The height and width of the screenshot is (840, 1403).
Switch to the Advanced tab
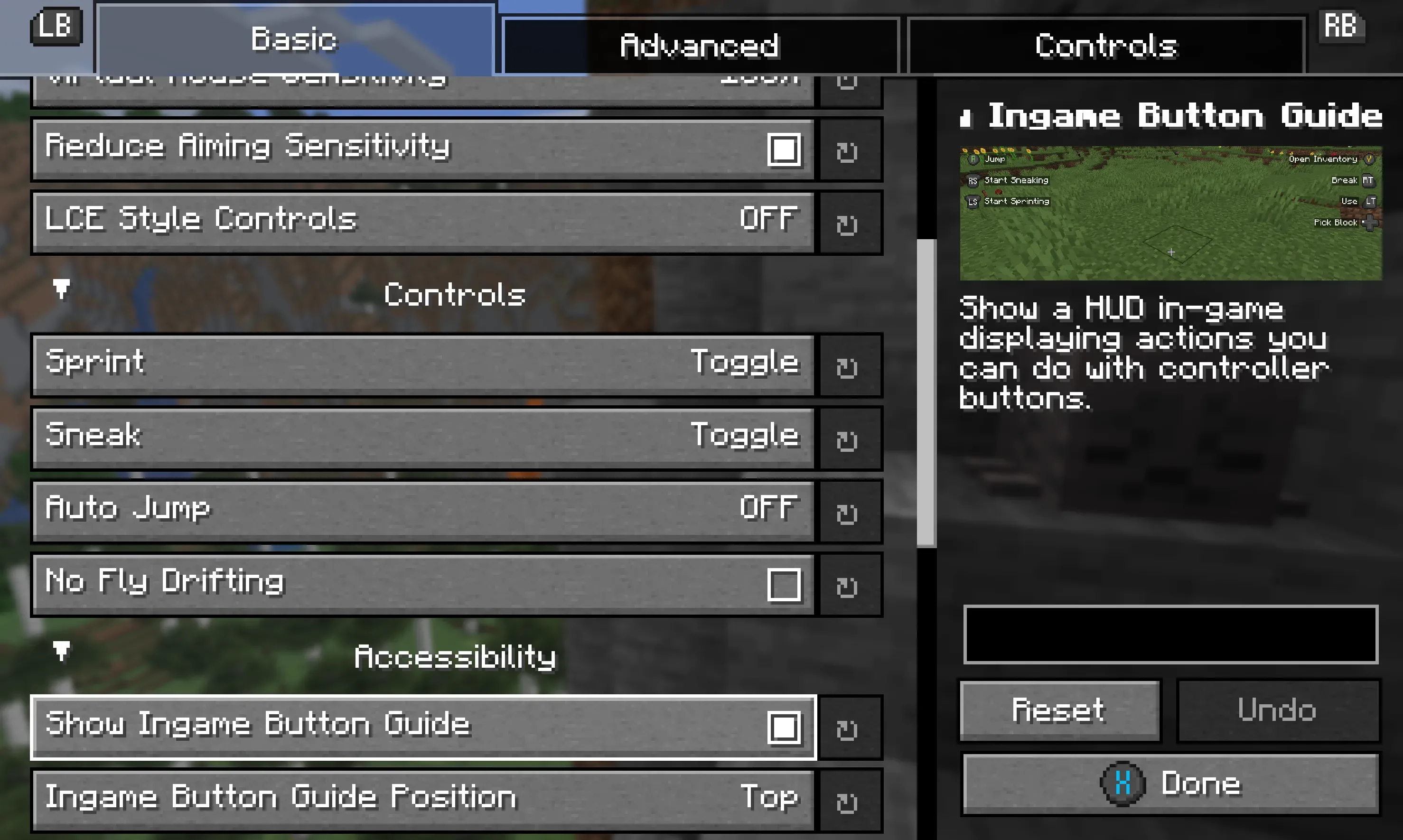click(700, 45)
